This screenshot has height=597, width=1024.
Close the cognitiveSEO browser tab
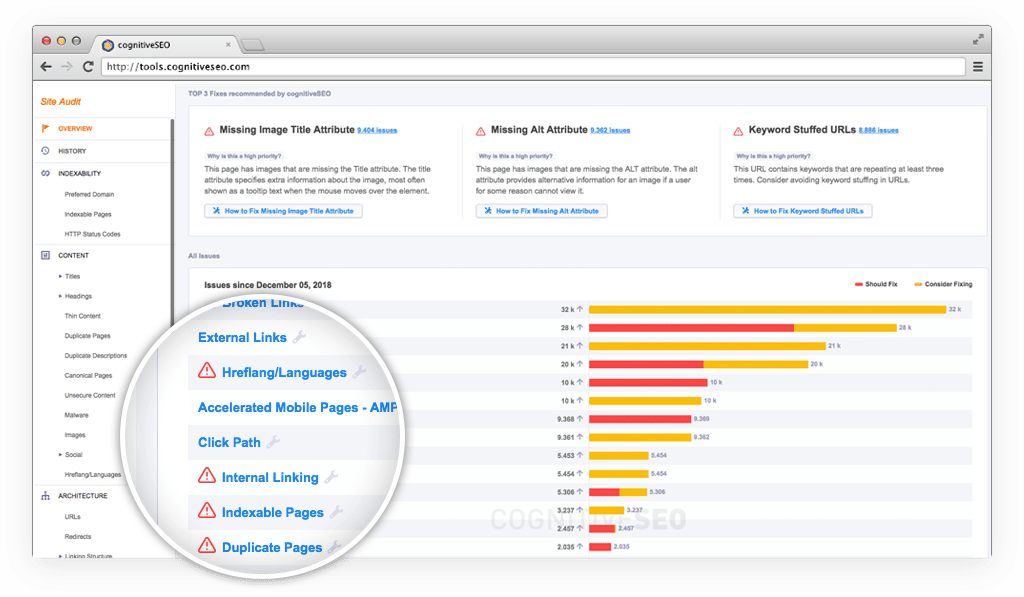(228, 45)
